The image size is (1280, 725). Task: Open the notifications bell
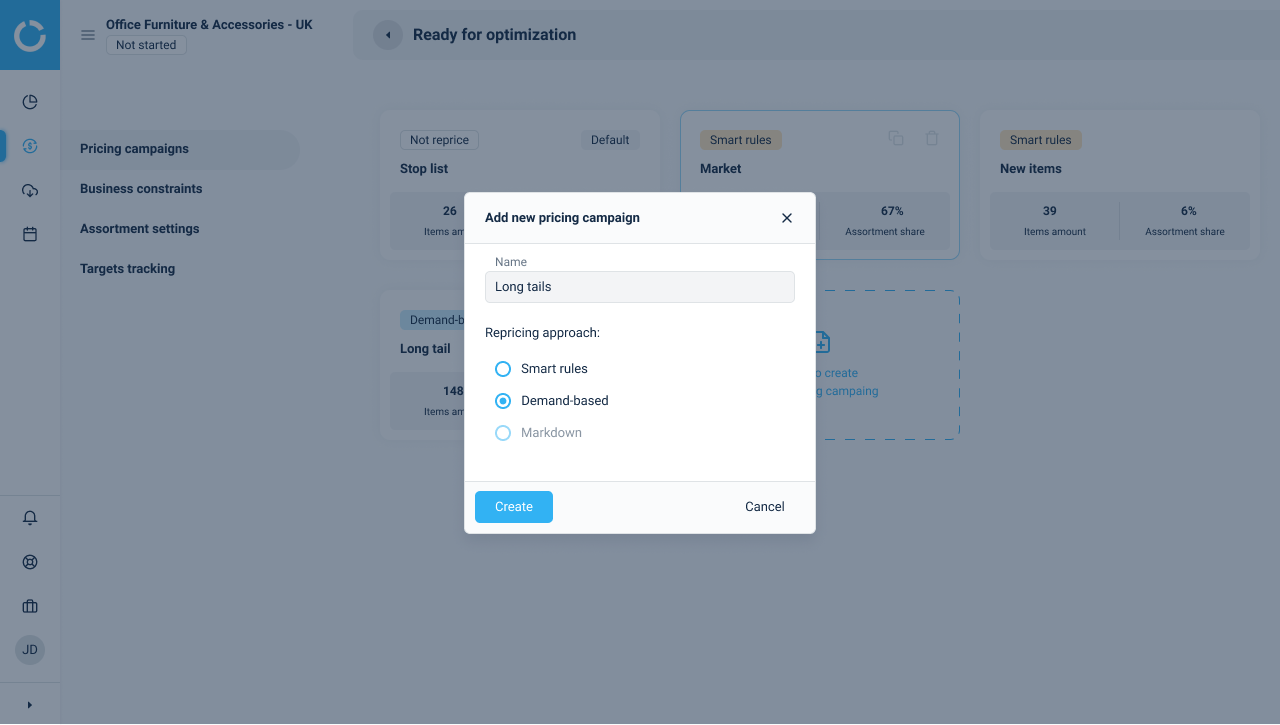[30, 518]
